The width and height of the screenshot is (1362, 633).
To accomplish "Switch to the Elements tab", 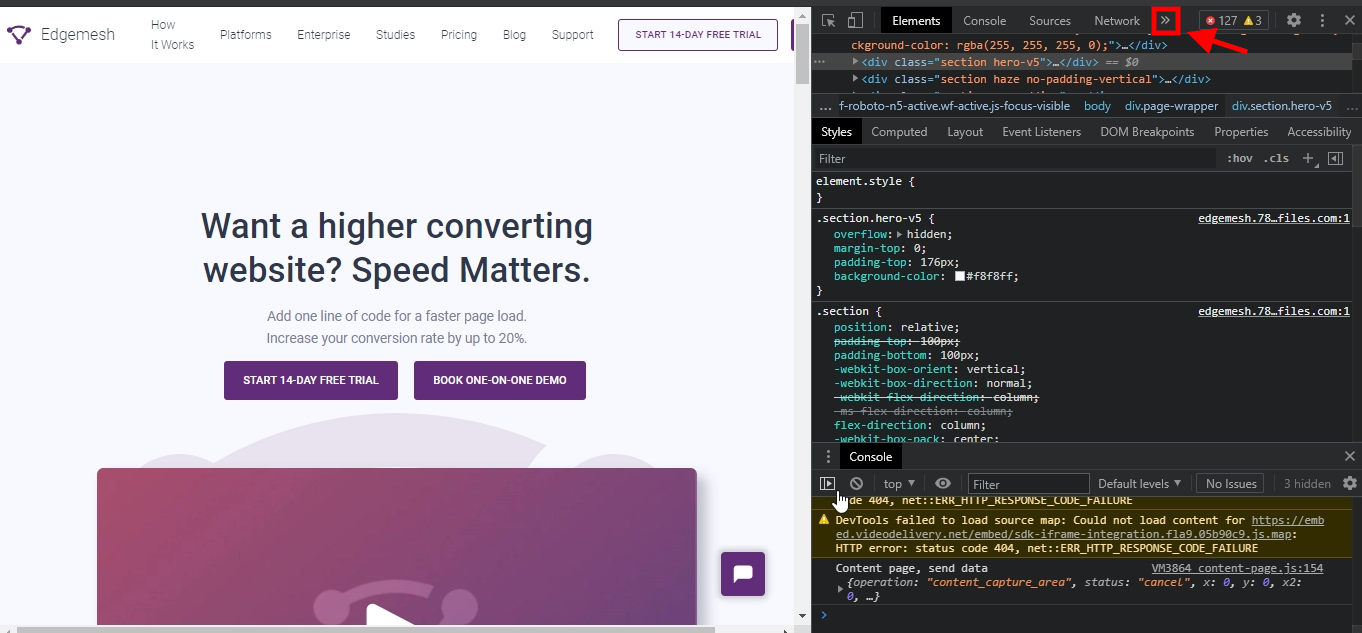I will [x=916, y=20].
